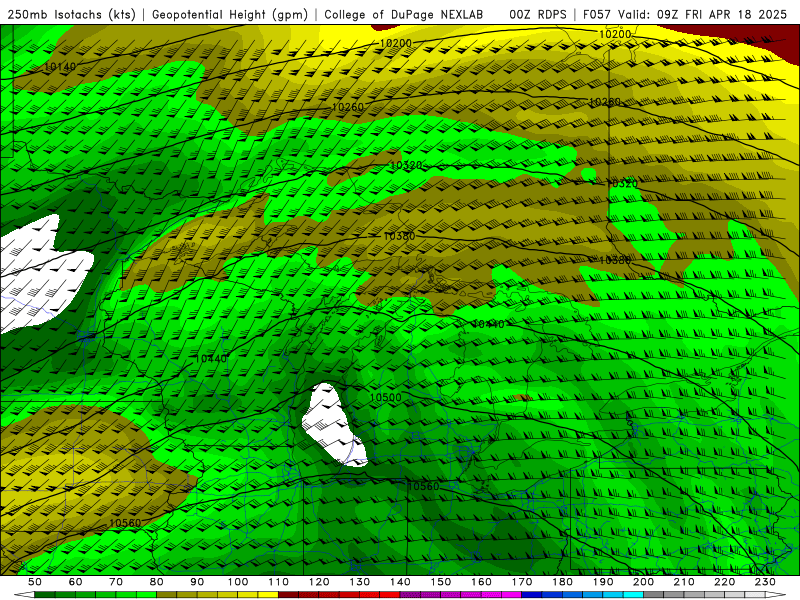Click the 80 value on the color scale
The height and width of the screenshot is (600, 800).
tap(157, 582)
